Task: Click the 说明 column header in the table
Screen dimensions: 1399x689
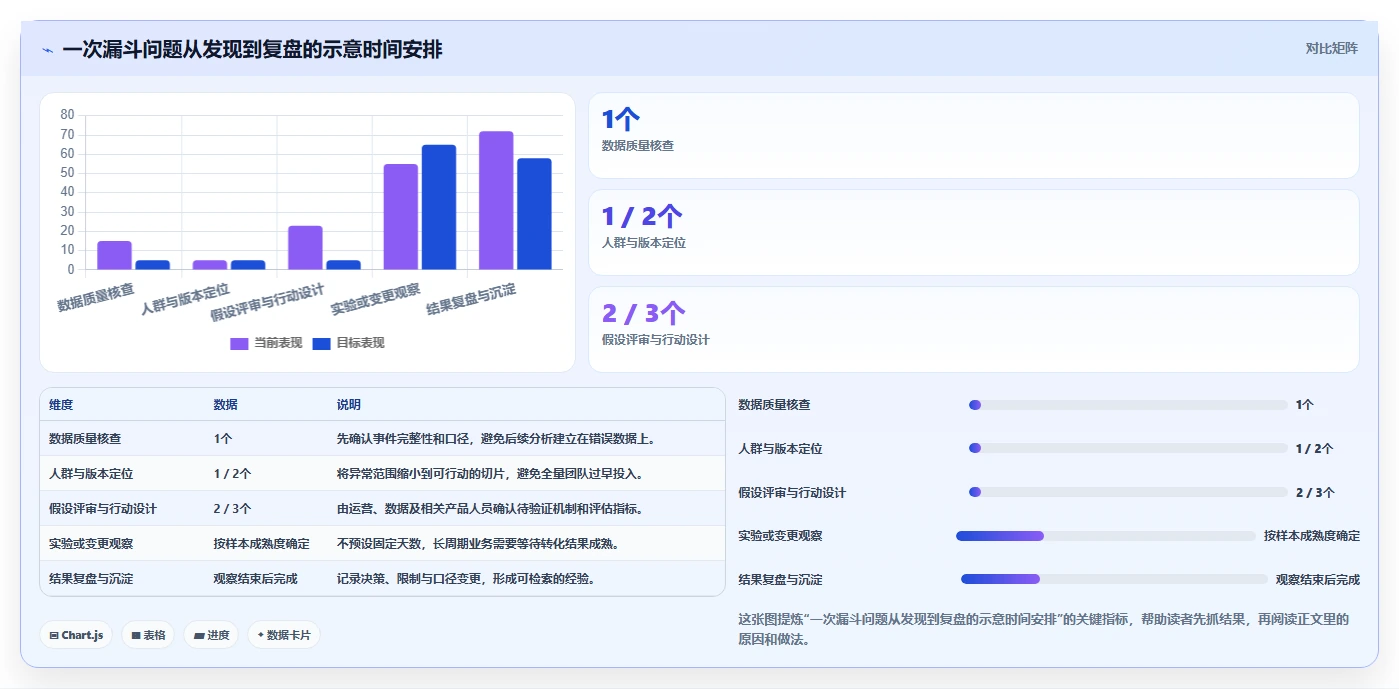Action: coord(349,405)
